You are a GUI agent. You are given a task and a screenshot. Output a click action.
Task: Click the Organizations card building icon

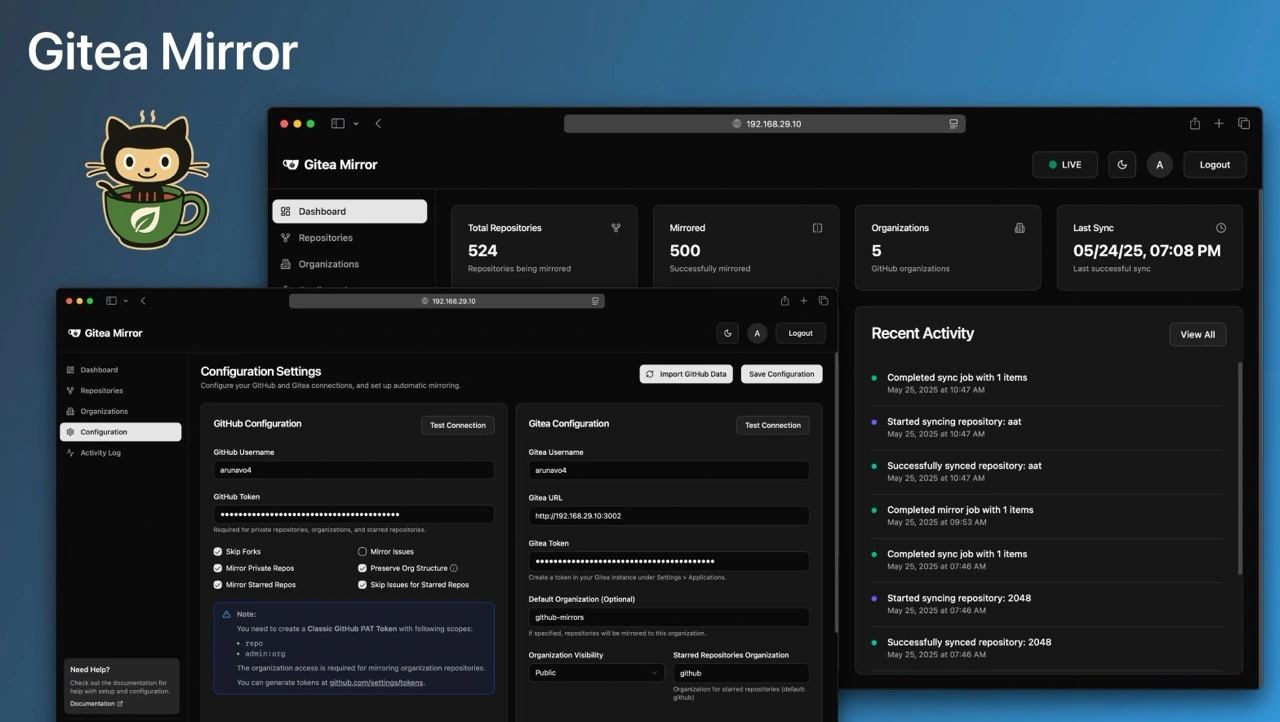(x=1019, y=228)
